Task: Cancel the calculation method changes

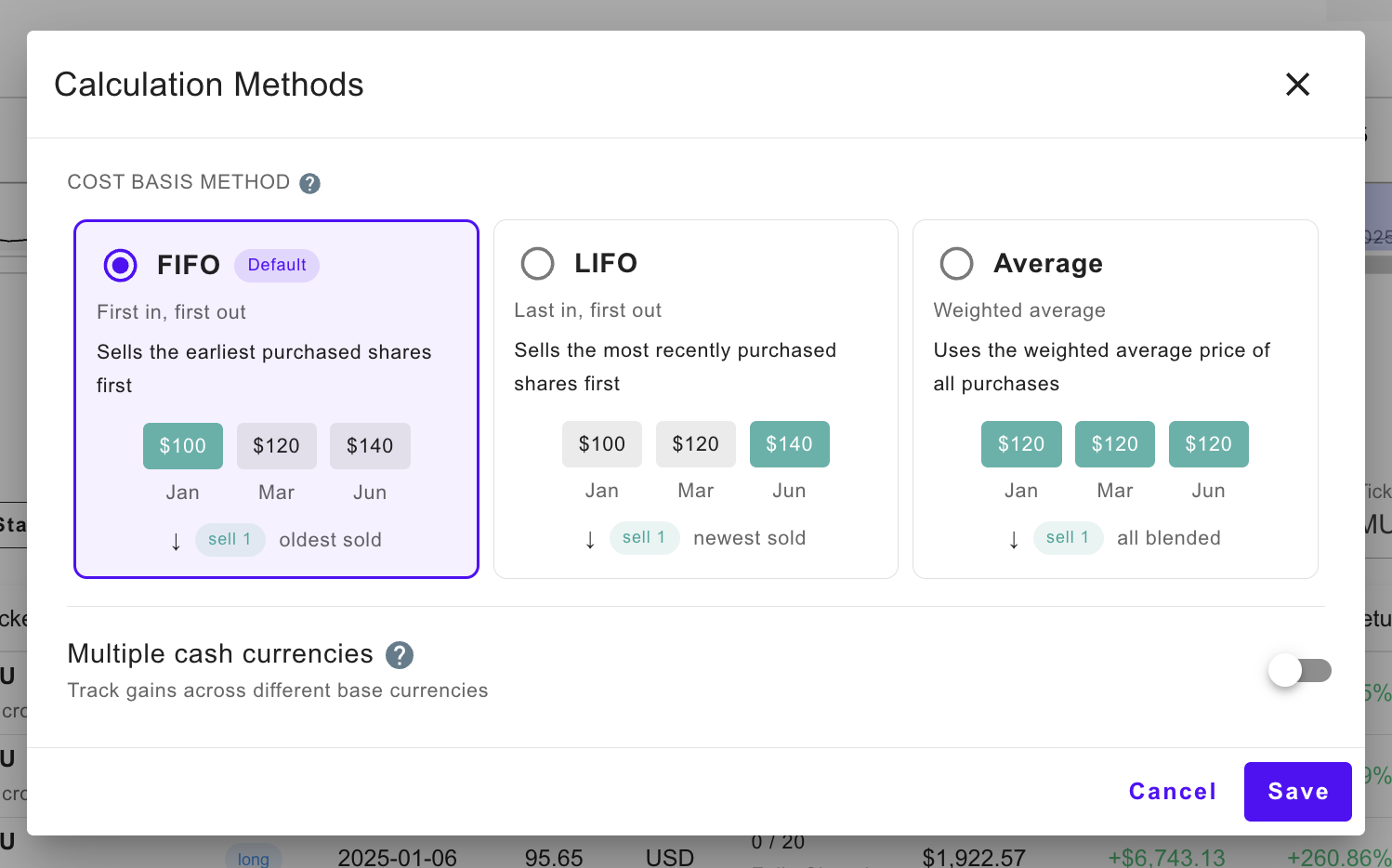Action: [x=1172, y=792]
